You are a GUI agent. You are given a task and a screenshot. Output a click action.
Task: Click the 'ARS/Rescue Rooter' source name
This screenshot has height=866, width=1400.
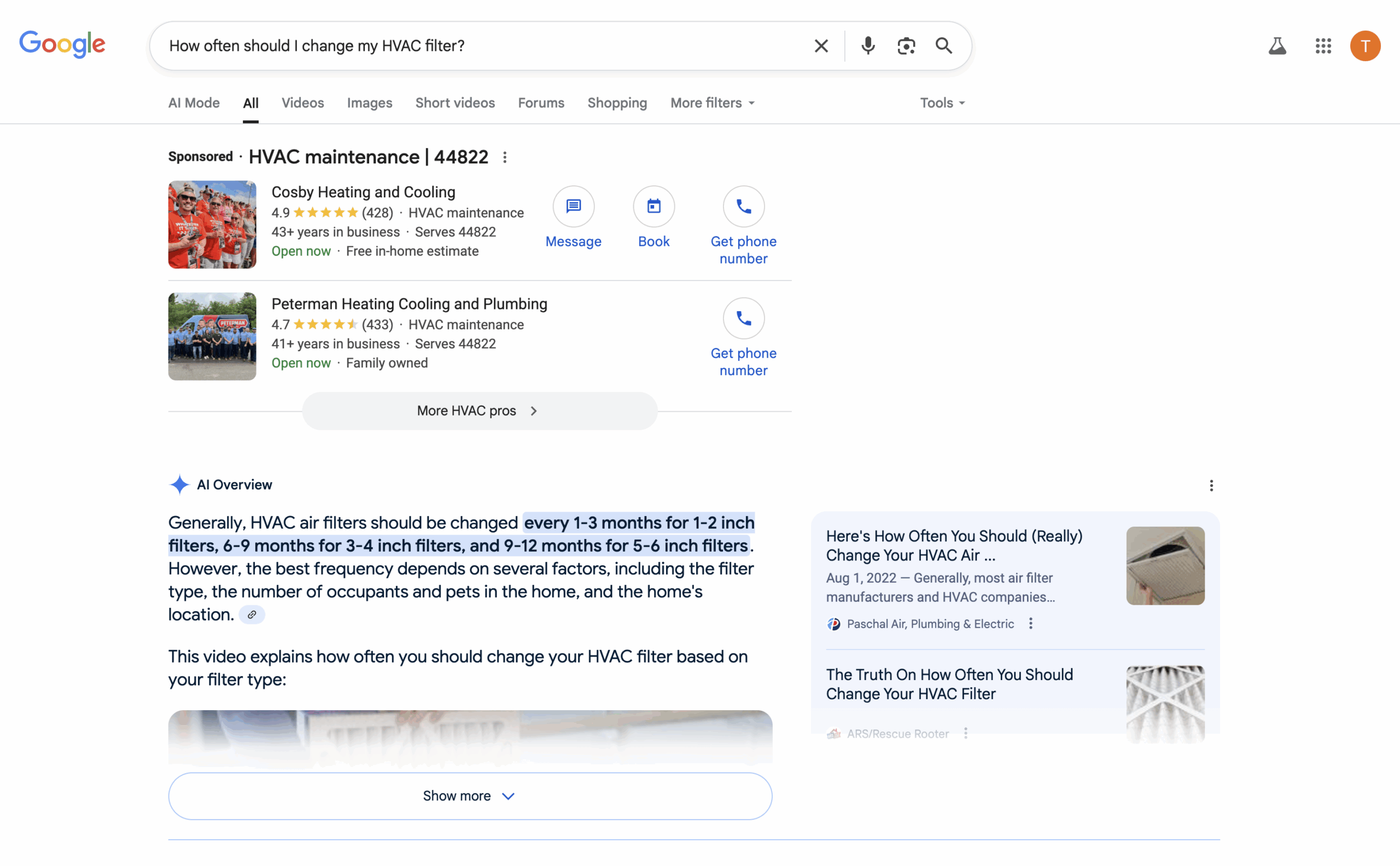(x=897, y=734)
